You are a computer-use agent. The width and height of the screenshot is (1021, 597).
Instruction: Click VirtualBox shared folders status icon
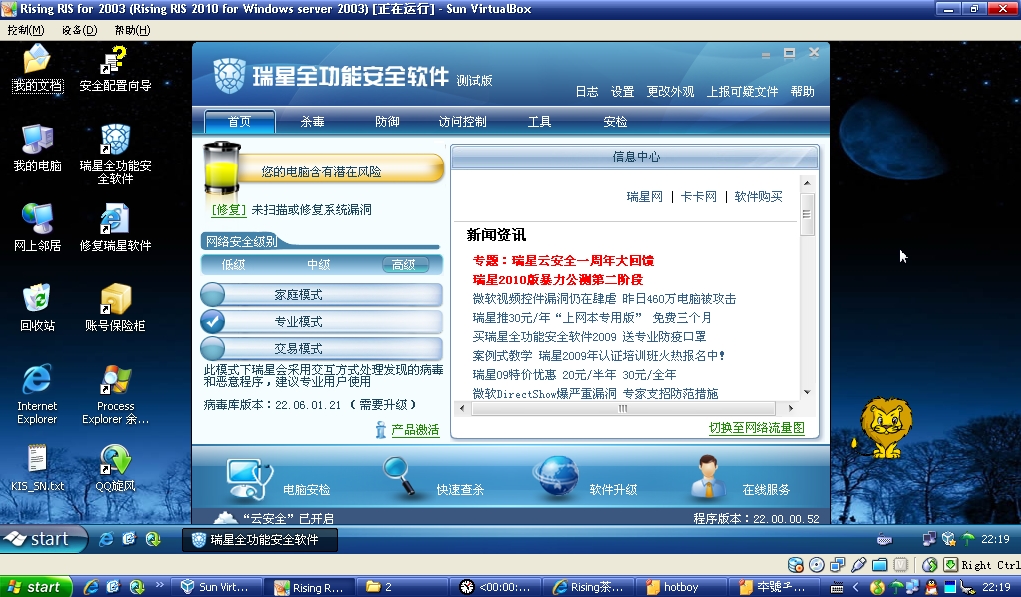879,565
